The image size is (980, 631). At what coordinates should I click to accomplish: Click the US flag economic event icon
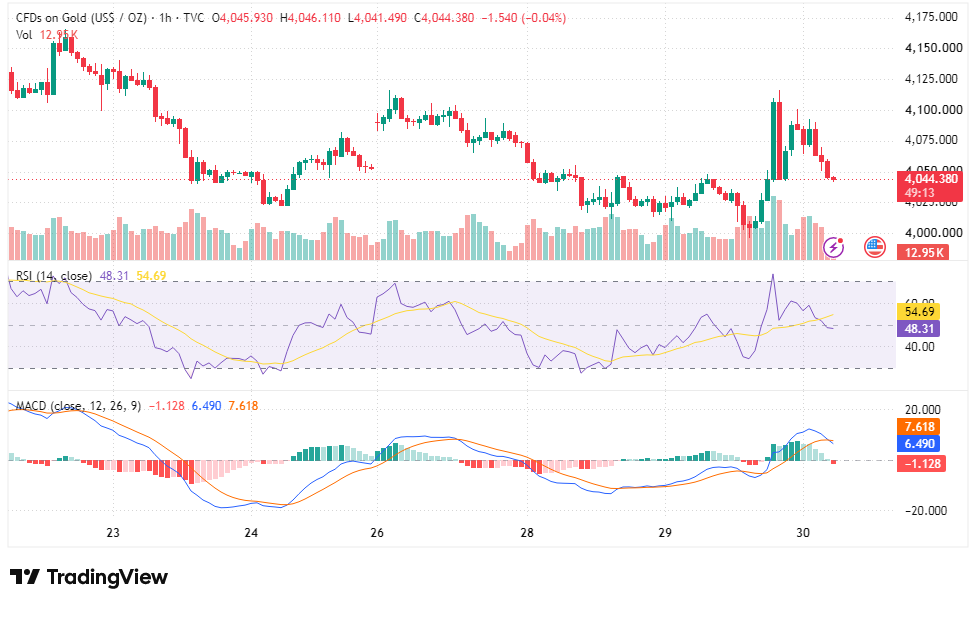pos(874,247)
